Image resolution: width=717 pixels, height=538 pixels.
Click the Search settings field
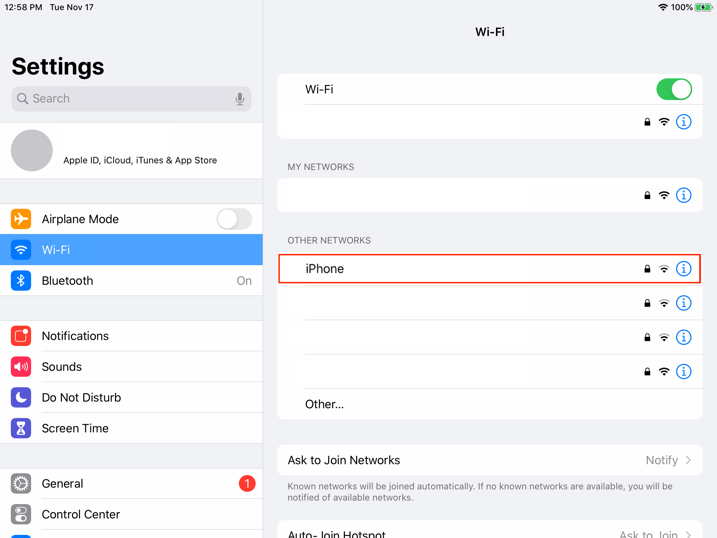131,99
